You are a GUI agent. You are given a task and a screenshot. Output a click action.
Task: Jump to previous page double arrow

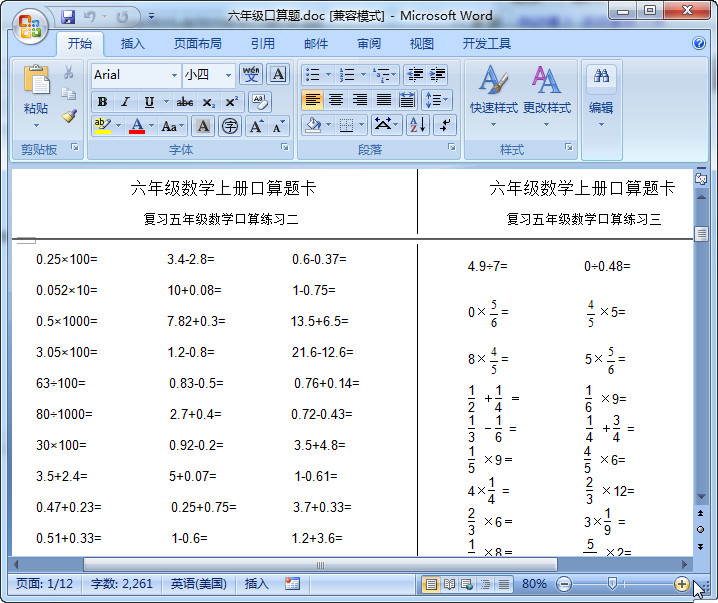point(701,513)
